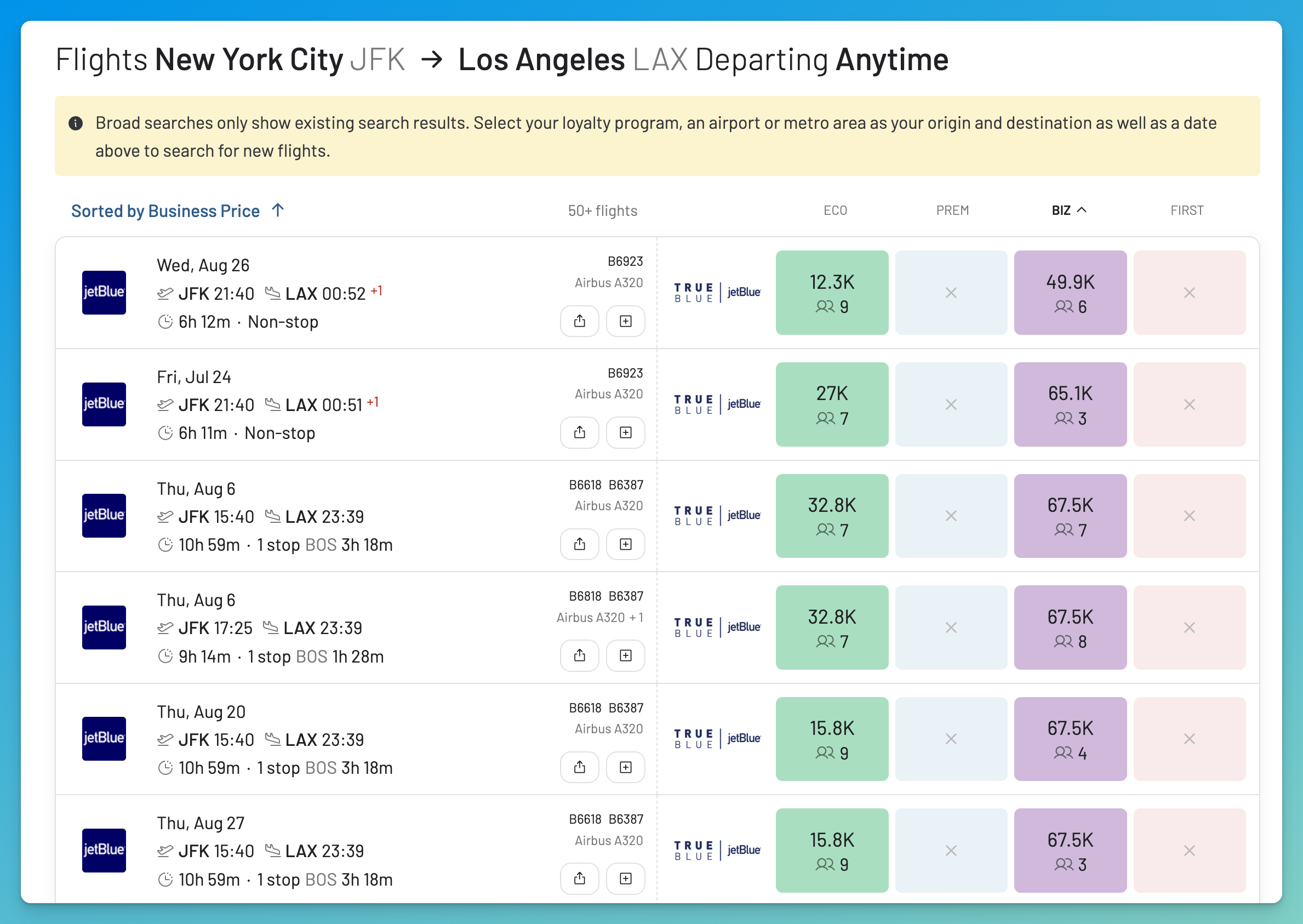Expand details for Wed, Aug 26 flight
Image resolution: width=1303 pixels, height=924 pixels.
626,322
